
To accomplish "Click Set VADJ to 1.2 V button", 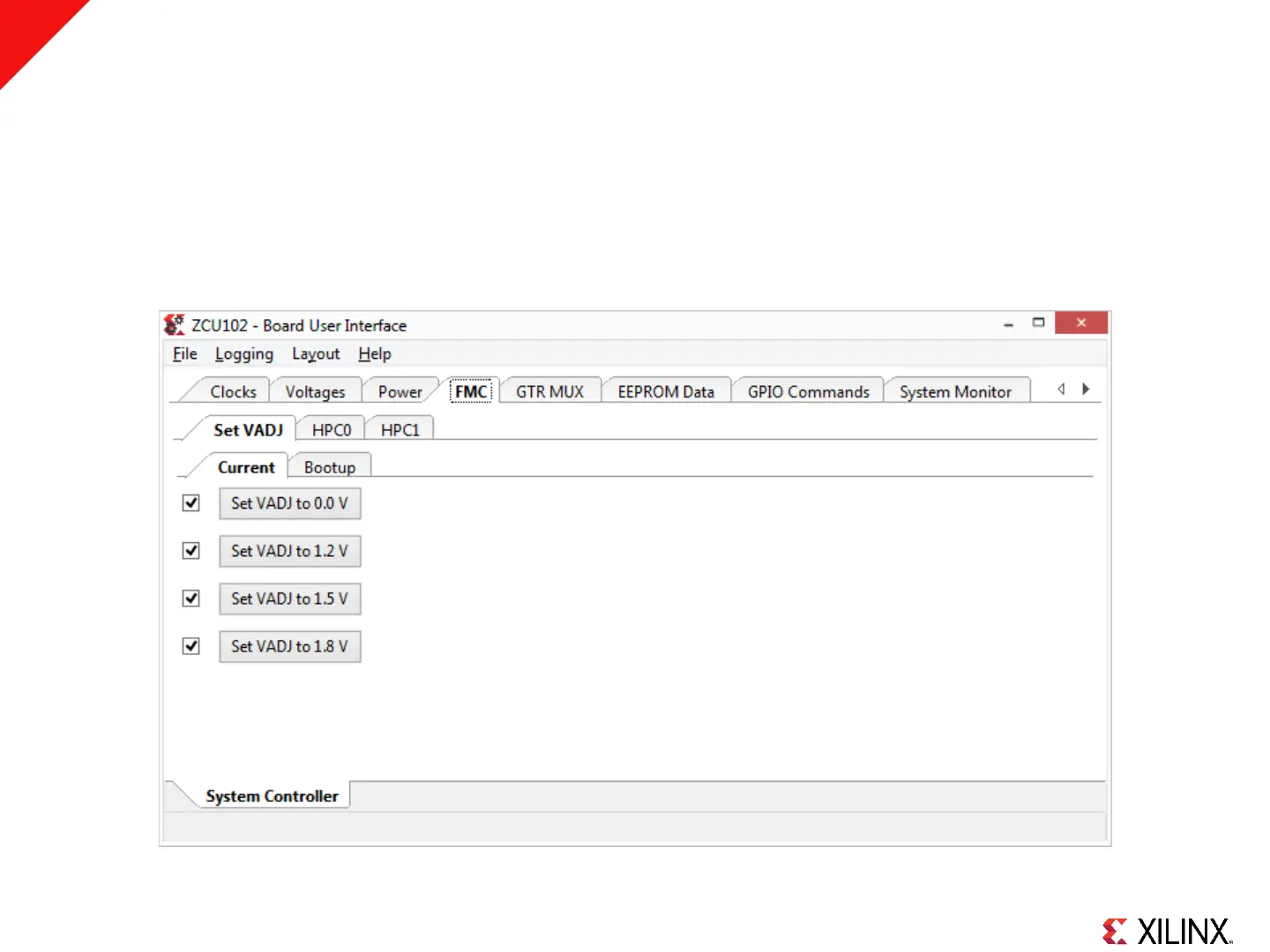I will (x=290, y=551).
